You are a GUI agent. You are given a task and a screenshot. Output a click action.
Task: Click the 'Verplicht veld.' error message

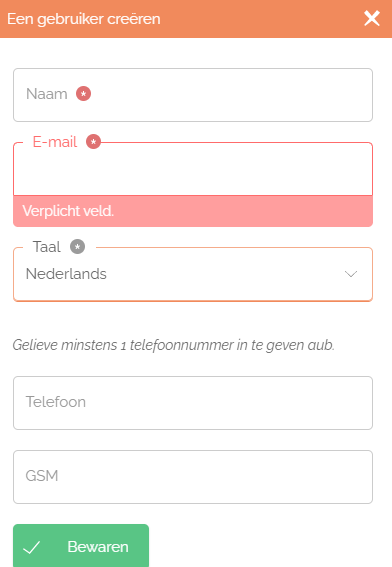pyautogui.click(x=68, y=211)
